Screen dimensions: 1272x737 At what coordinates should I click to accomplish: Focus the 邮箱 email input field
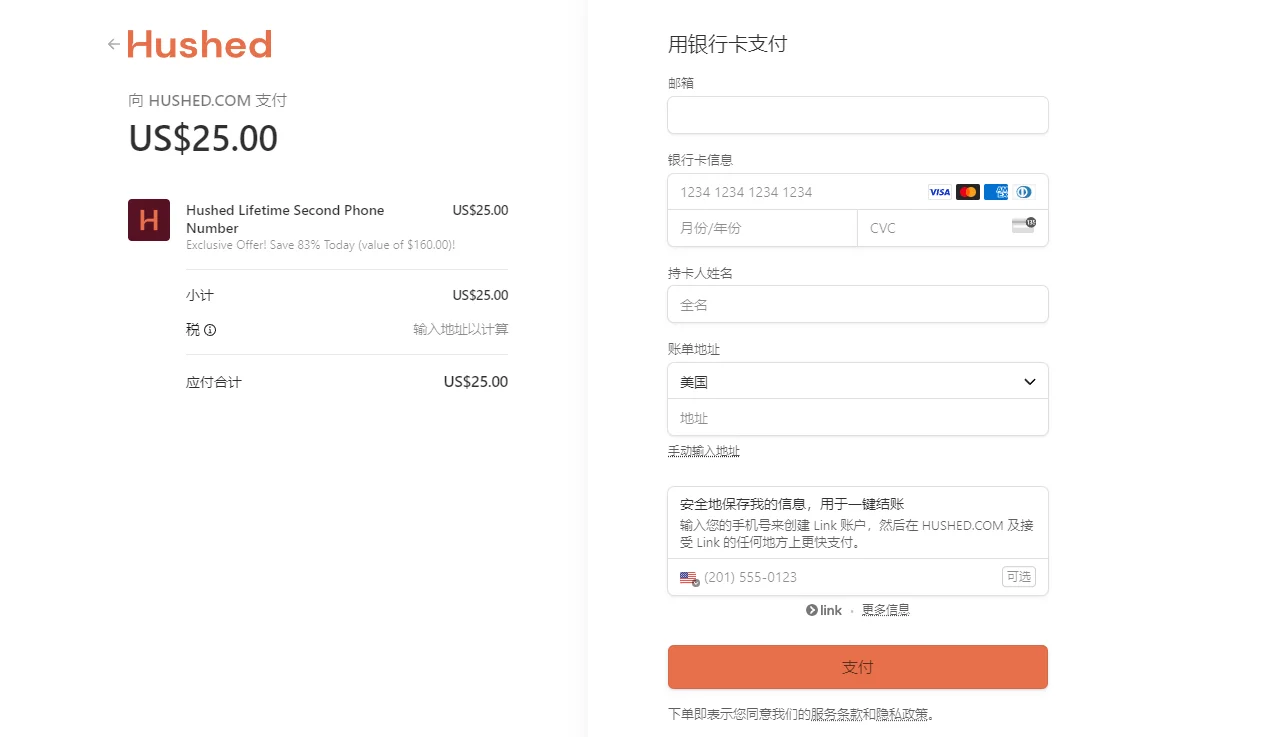point(858,115)
